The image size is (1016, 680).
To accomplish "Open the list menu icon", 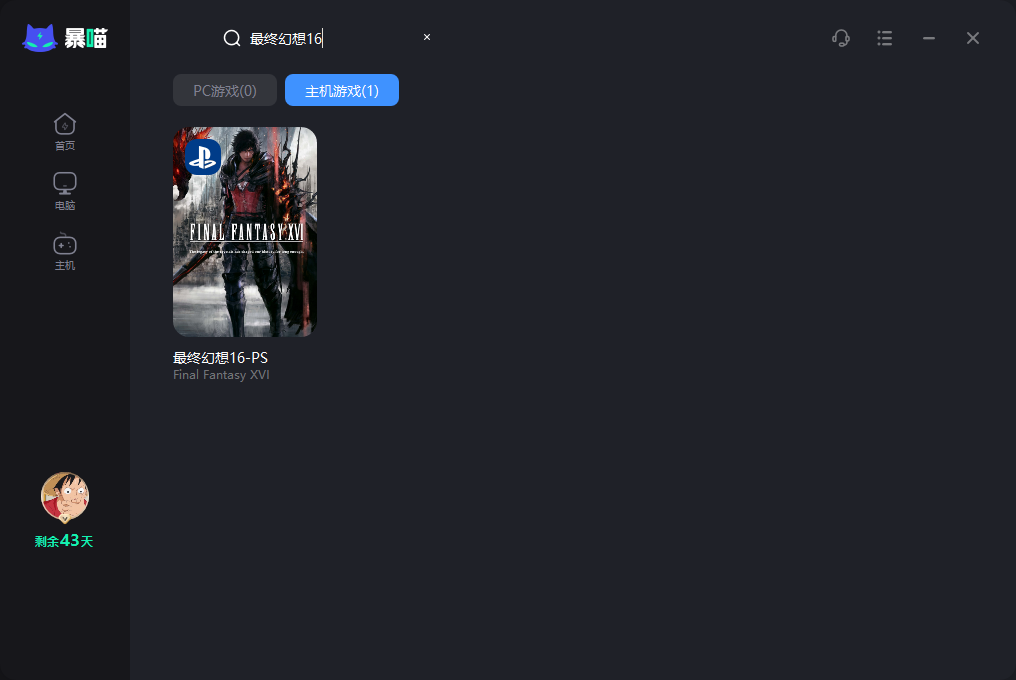I will coord(884,38).
